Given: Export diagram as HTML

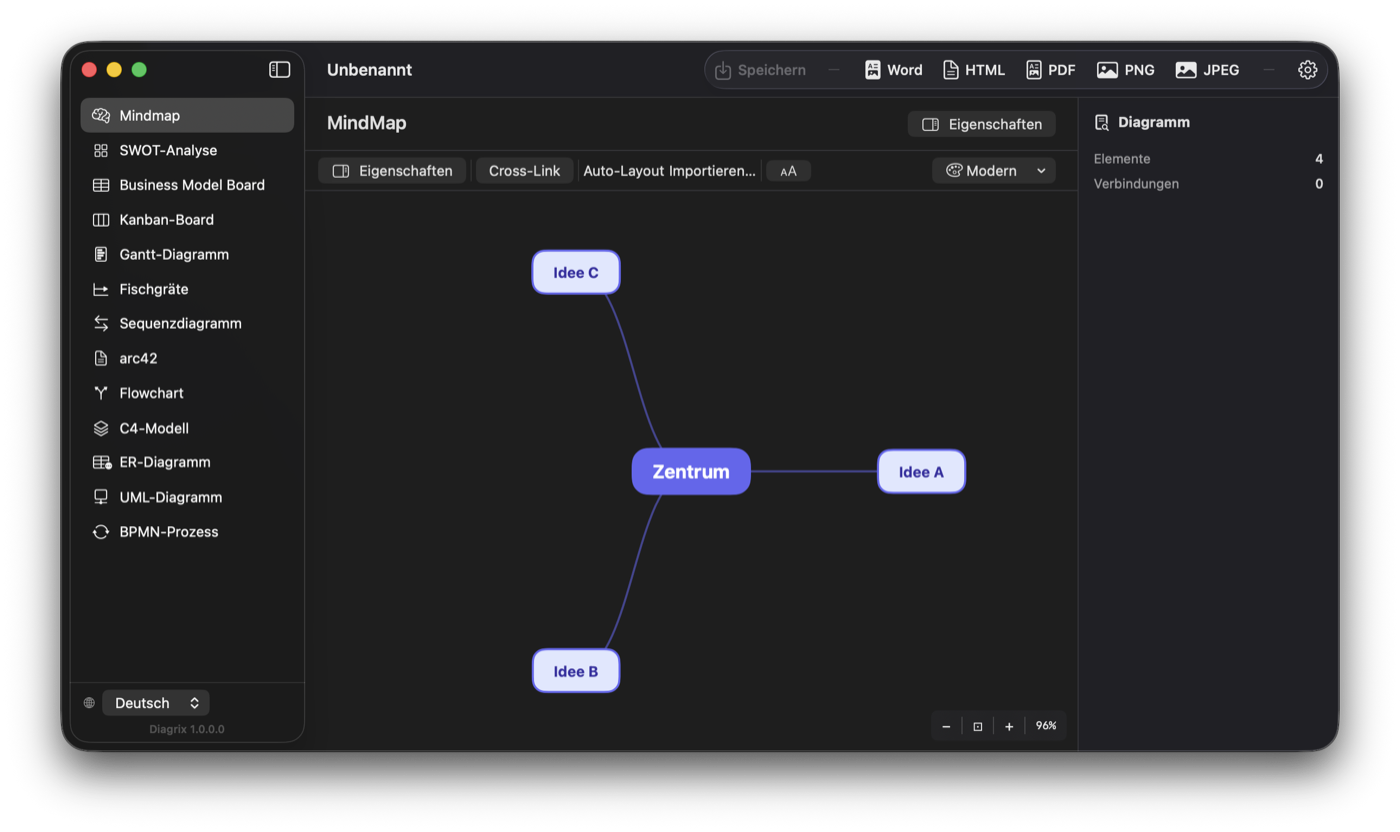Looking at the screenshot, I should 973,70.
